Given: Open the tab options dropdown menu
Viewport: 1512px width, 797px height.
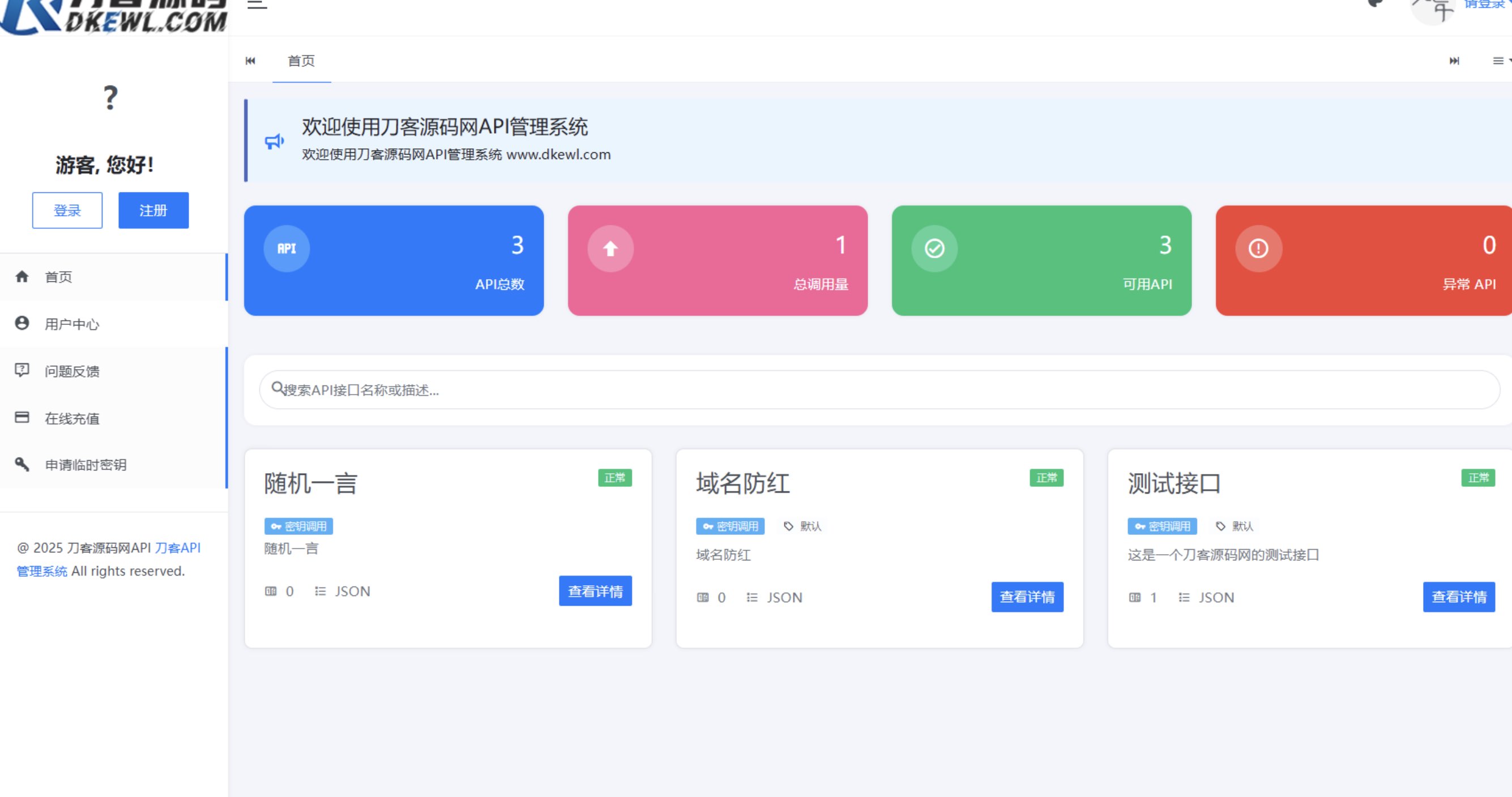Looking at the screenshot, I should (1500, 61).
